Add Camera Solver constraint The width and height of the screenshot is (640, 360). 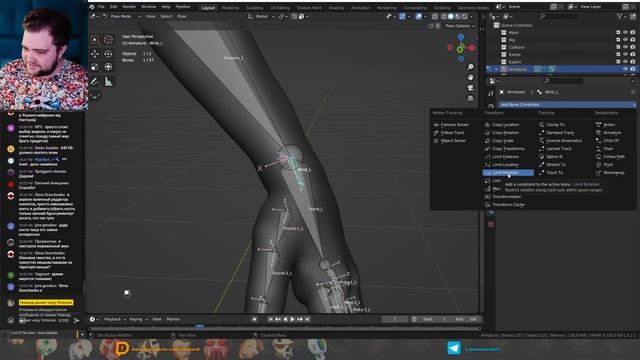(454, 124)
